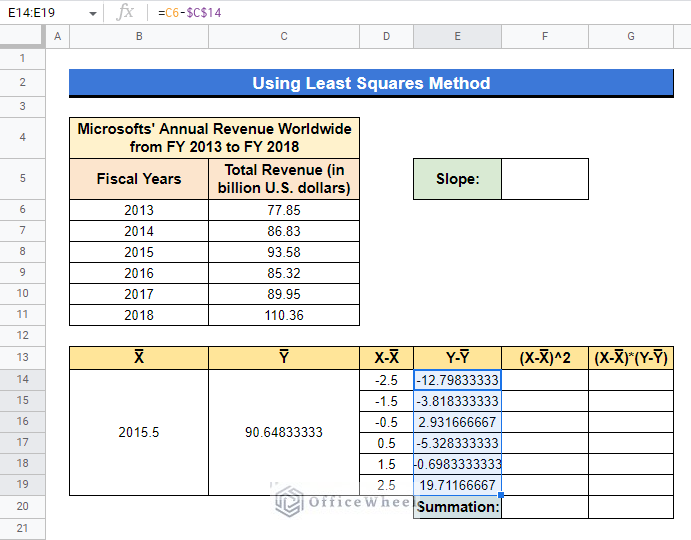Click the 'Using Least Squares Method' title cell
This screenshot has width=691, height=540.
point(371,83)
